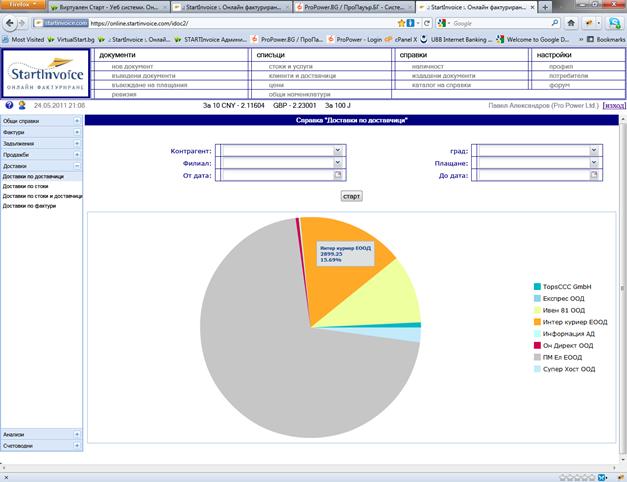This screenshot has height=482, width=627.
Task: Open 'каталог на справки' entry
Action: click(x=441, y=85)
